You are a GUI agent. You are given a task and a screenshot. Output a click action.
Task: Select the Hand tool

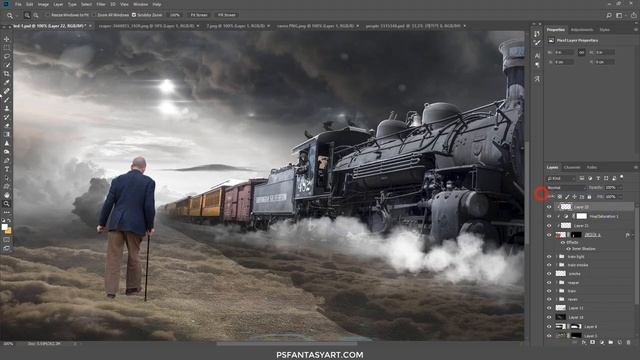click(x=7, y=195)
